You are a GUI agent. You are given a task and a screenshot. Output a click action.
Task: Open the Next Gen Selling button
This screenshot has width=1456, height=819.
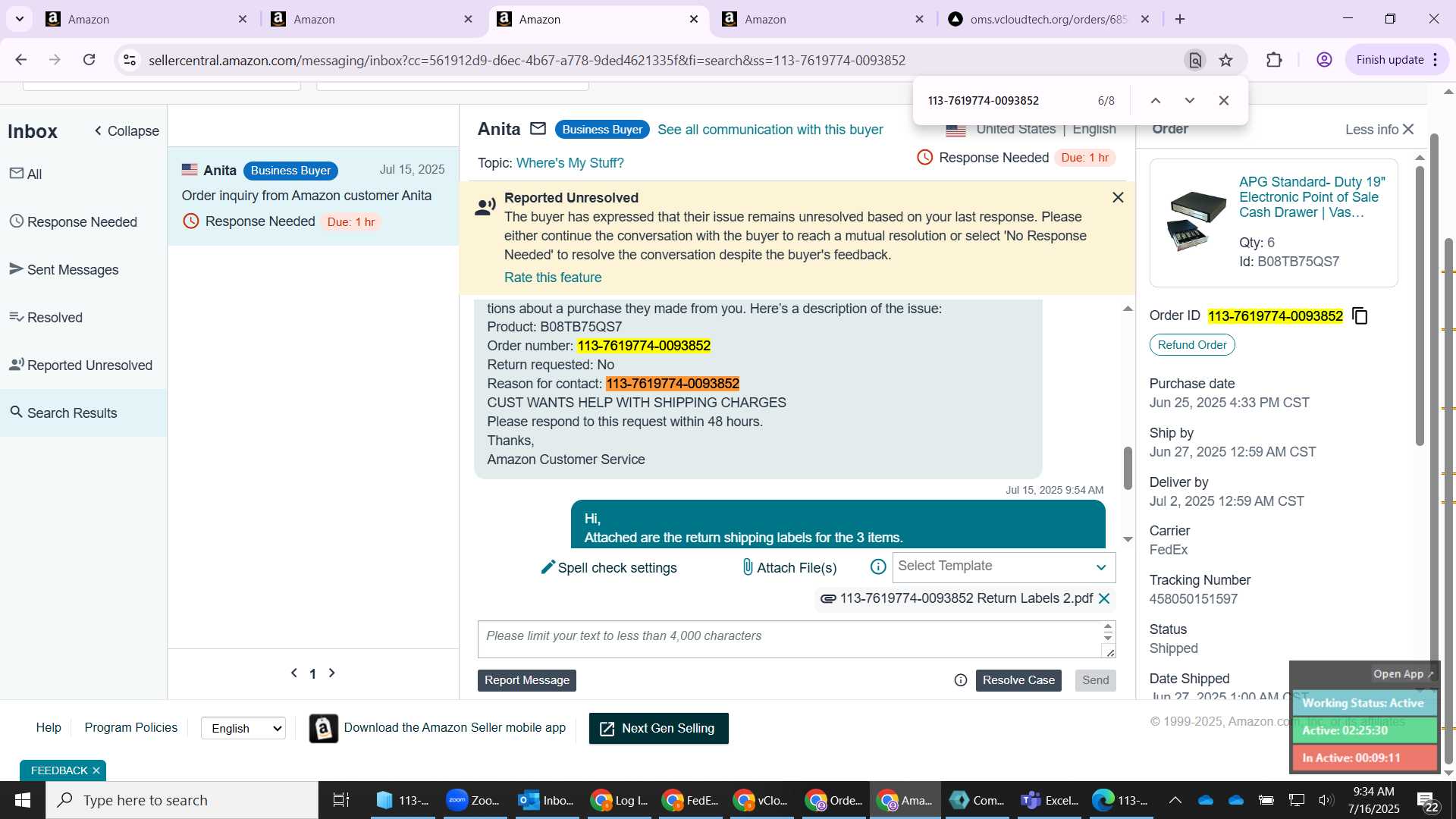click(658, 728)
